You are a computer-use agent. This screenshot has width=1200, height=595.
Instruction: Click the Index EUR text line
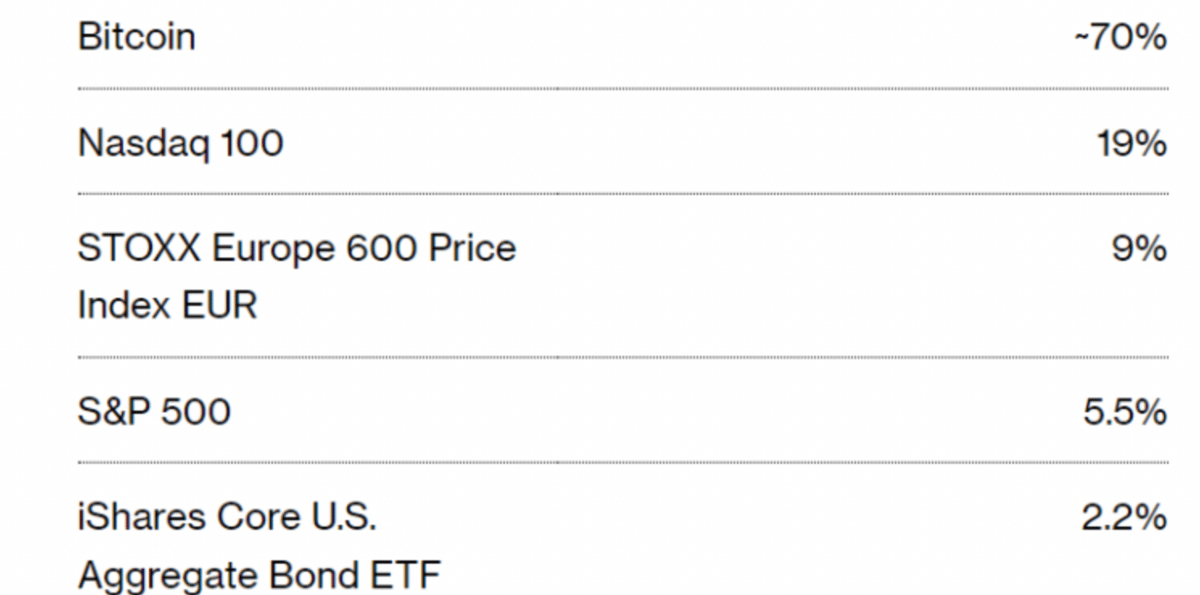pyautogui.click(x=167, y=305)
